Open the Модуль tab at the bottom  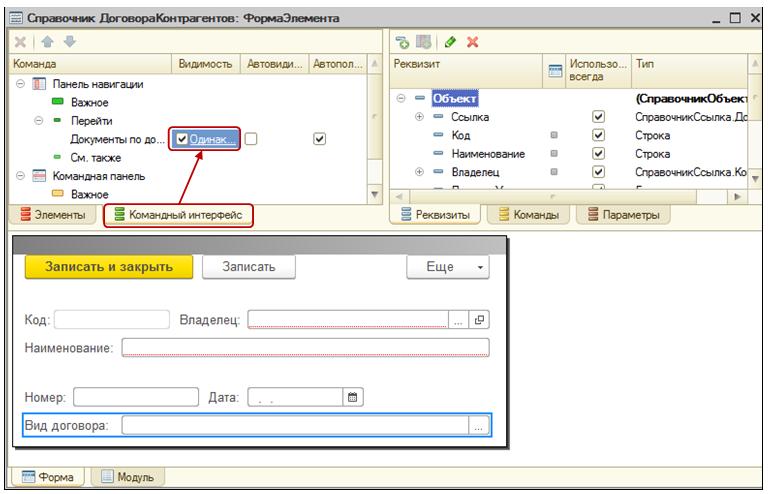[x=128, y=477]
